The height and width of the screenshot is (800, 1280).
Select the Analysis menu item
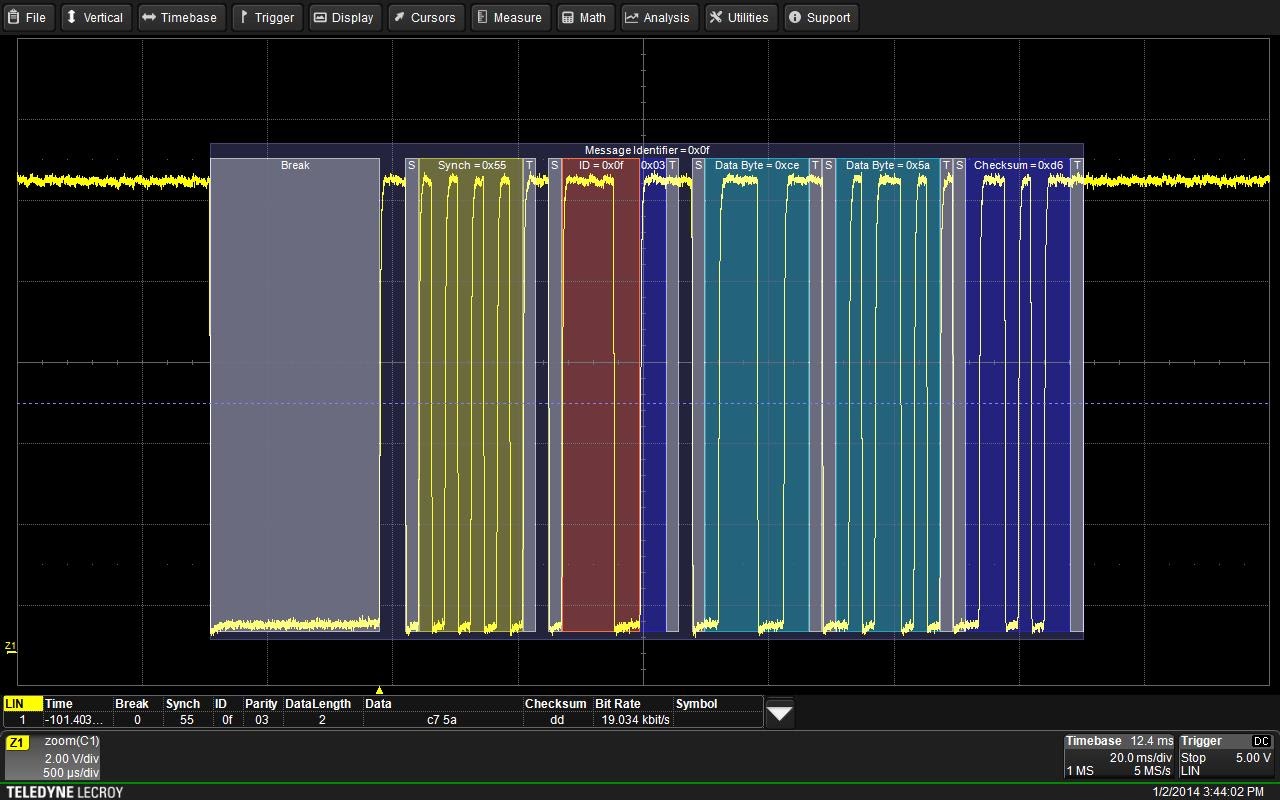point(659,17)
